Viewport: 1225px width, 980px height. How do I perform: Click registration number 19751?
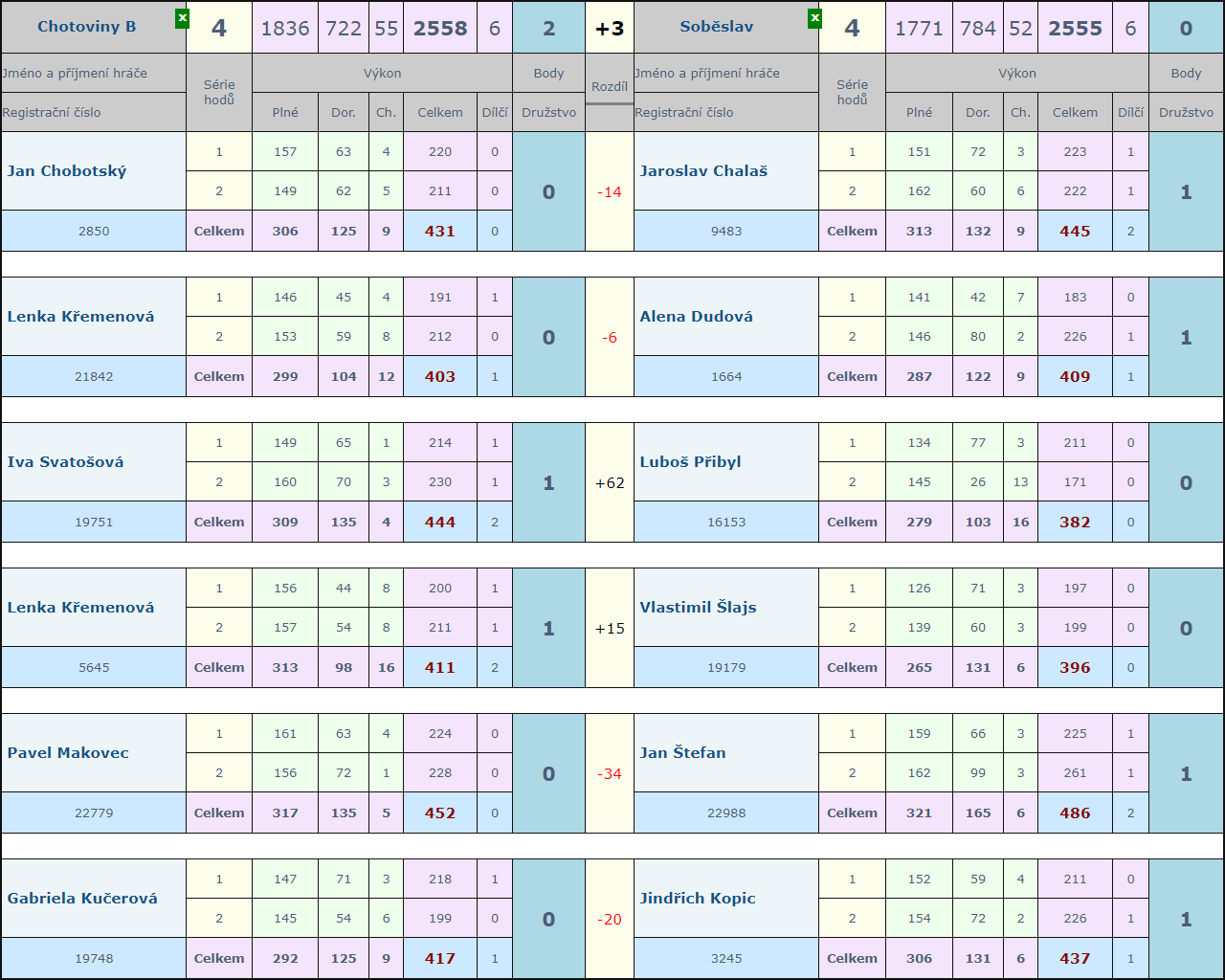tap(94, 522)
